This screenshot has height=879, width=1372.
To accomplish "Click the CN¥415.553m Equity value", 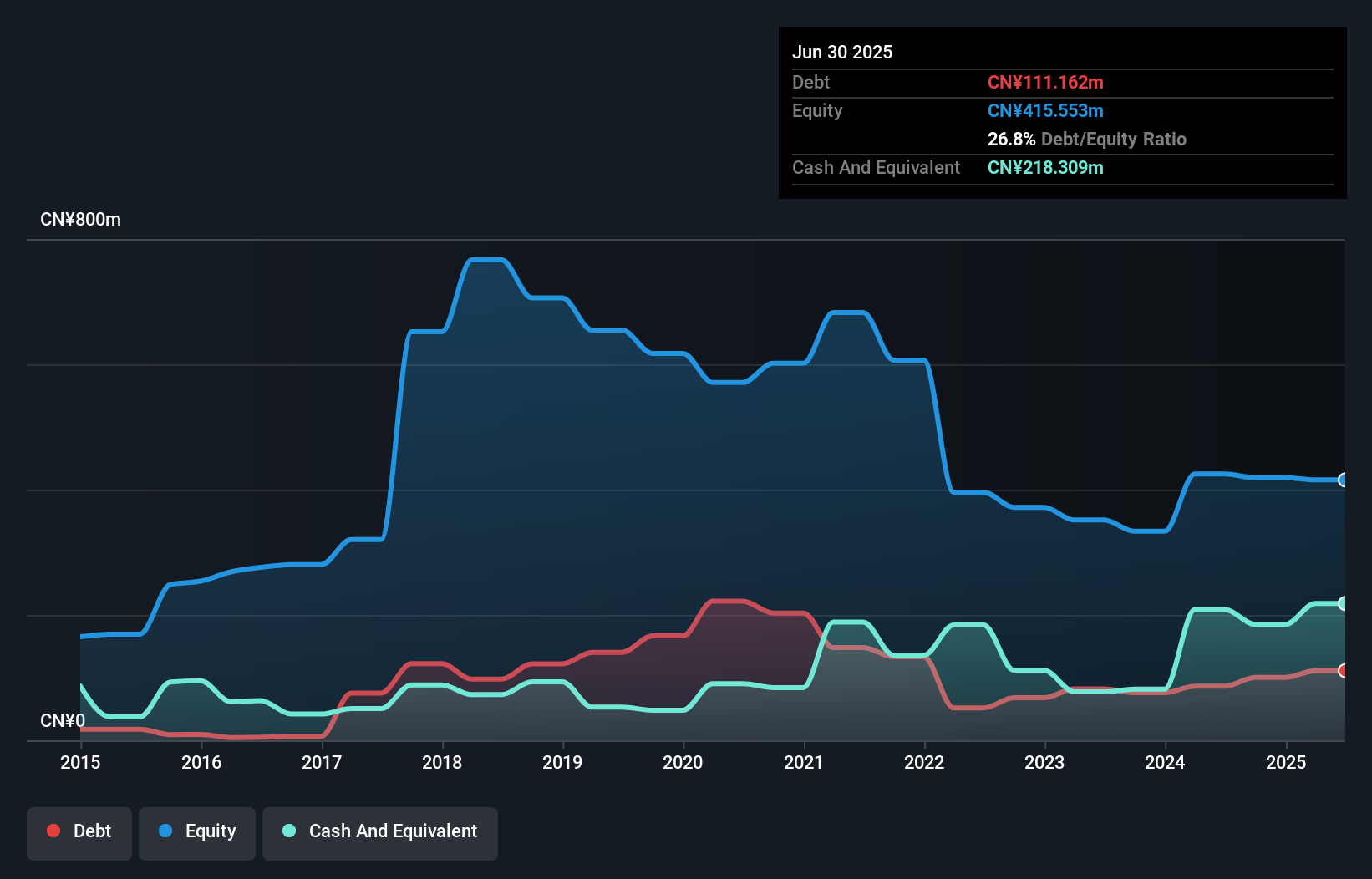I will [1045, 110].
